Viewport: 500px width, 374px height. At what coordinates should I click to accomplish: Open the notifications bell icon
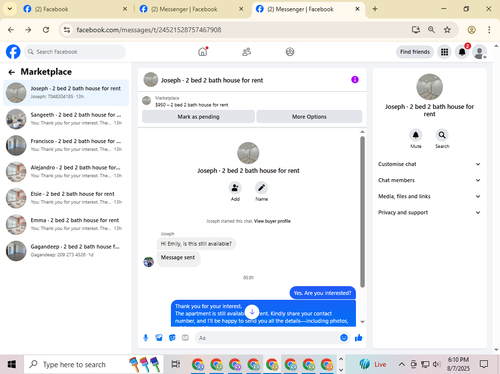click(462, 52)
